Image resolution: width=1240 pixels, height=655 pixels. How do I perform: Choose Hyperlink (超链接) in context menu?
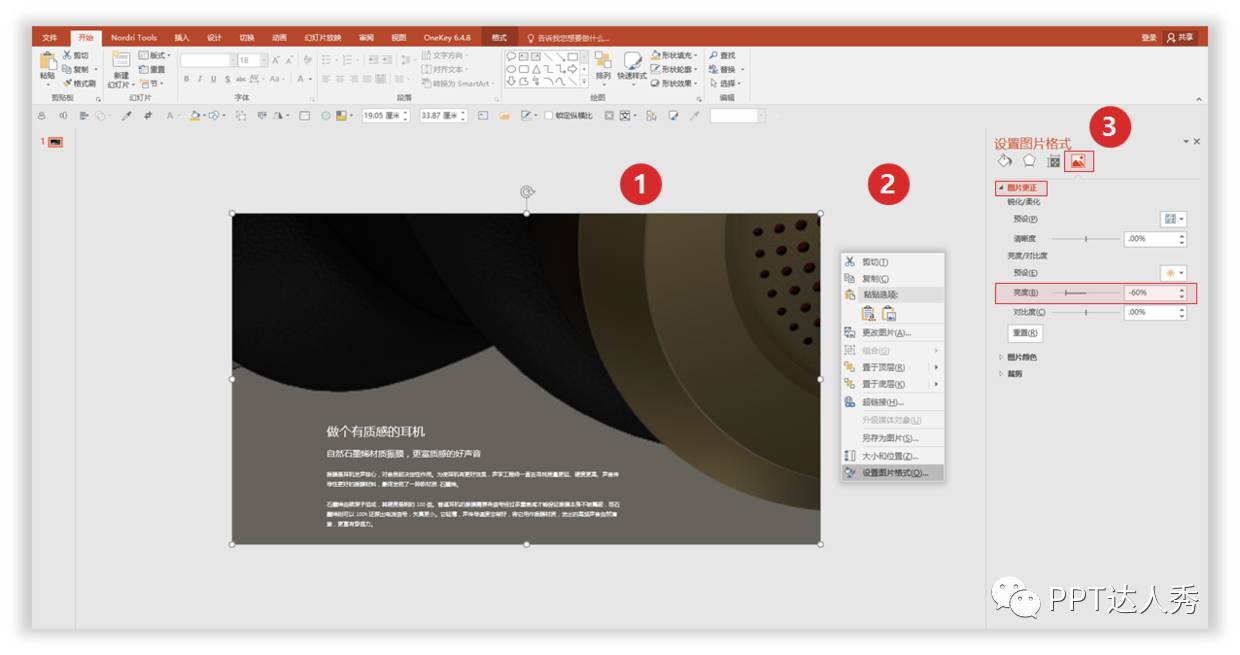[x=892, y=402]
